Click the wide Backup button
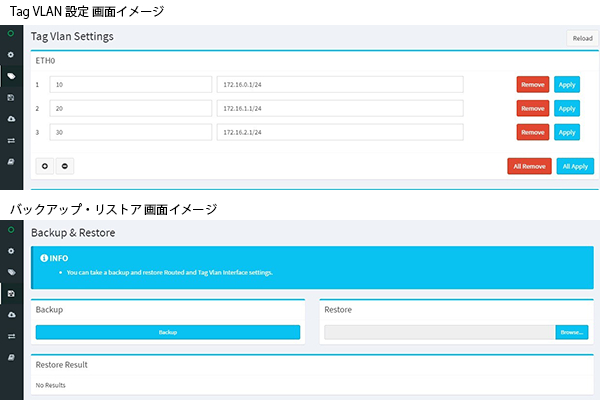Image resolution: width=600 pixels, height=400 pixels. tap(168, 332)
